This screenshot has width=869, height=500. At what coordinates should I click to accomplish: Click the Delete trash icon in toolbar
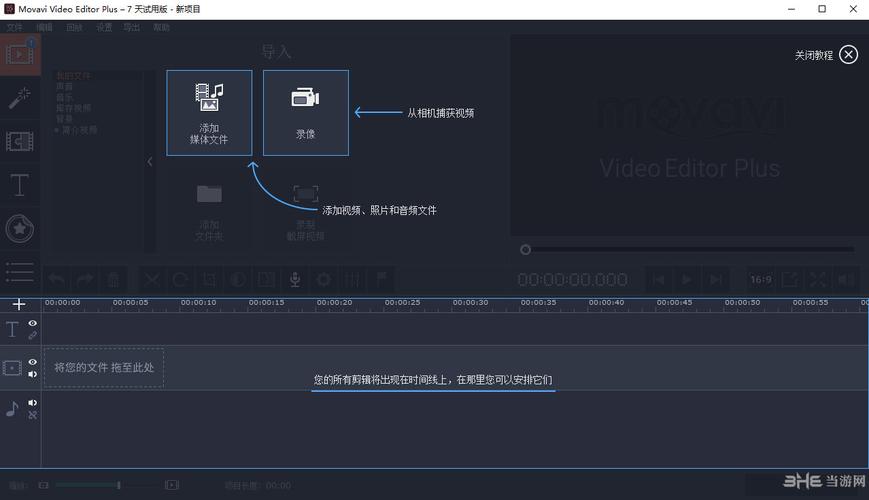pos(113,279)
